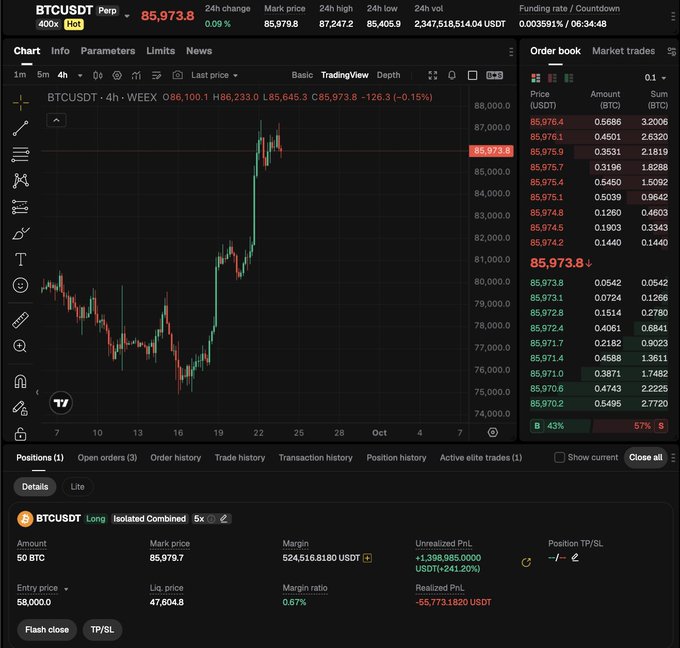680x648 pixels.
Task: Switch positions view to Lite
Action: coord(78,487)
